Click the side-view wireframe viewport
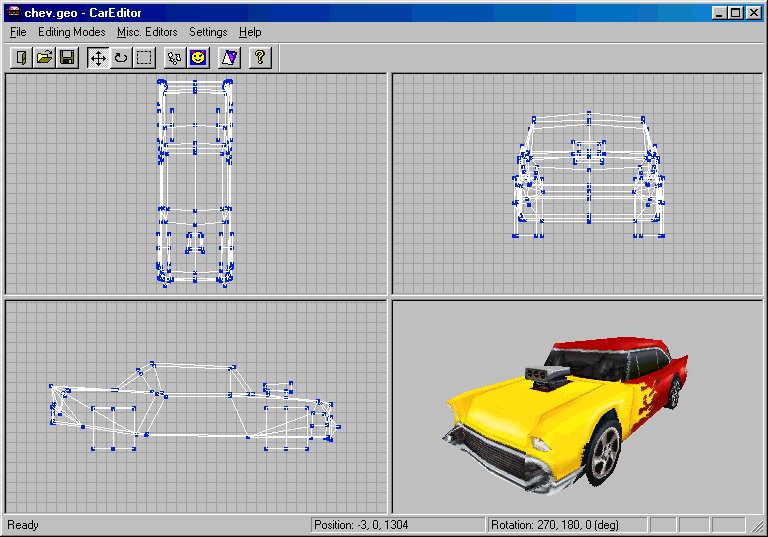Viewport: 768px width, 537px height. pyautogui.click(x=196, y=407)
